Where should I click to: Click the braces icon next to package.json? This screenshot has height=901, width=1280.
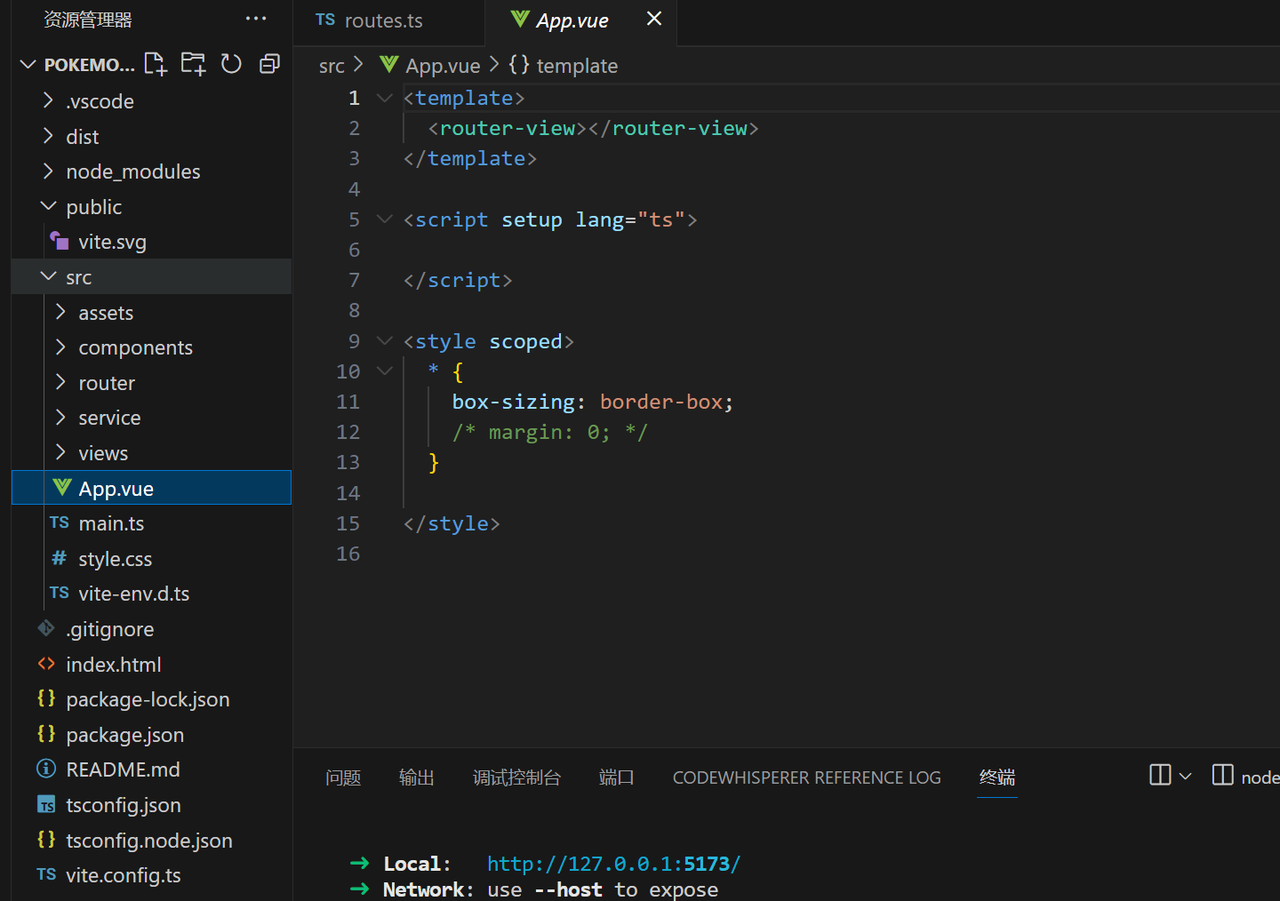(46, 734)
